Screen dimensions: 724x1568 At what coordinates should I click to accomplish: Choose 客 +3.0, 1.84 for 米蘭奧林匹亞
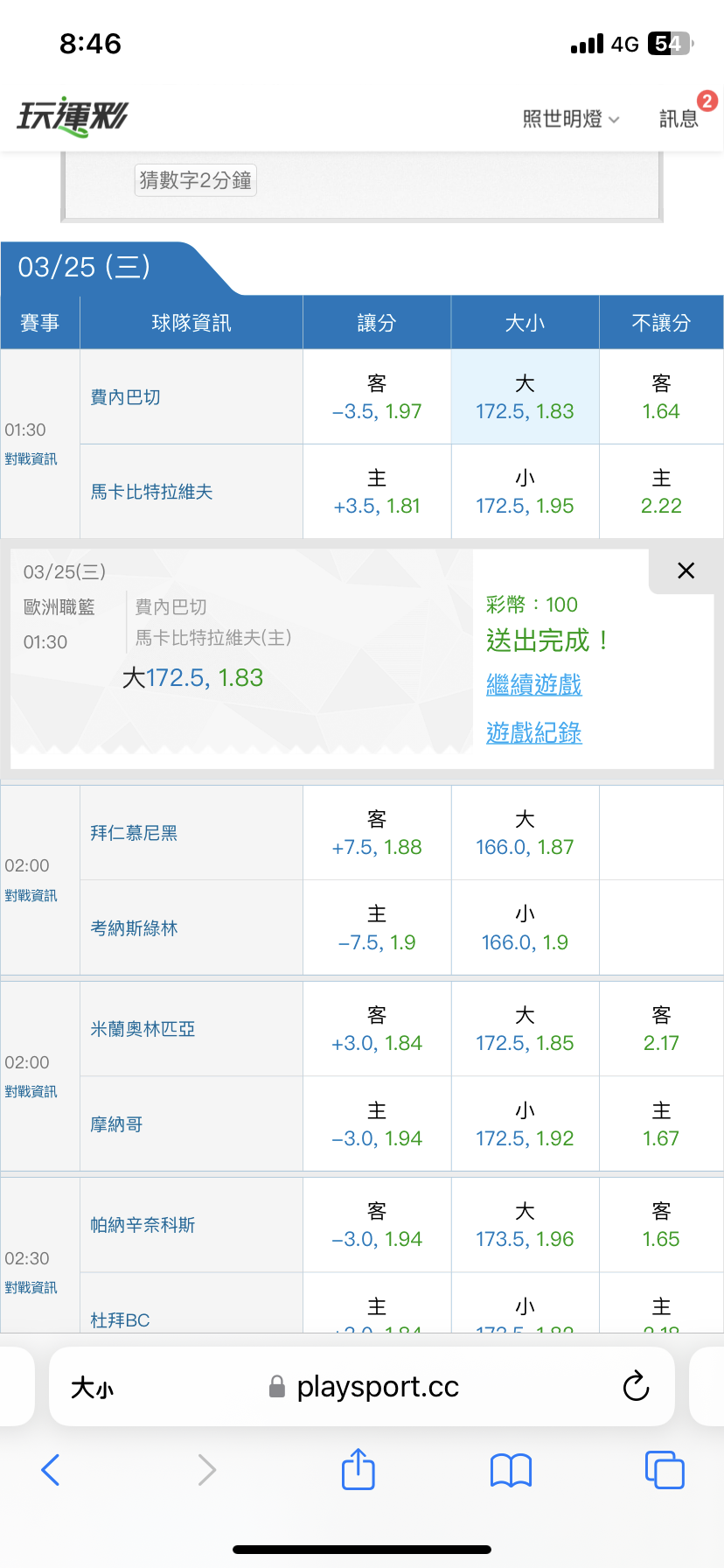click(x=377, y=1029)
